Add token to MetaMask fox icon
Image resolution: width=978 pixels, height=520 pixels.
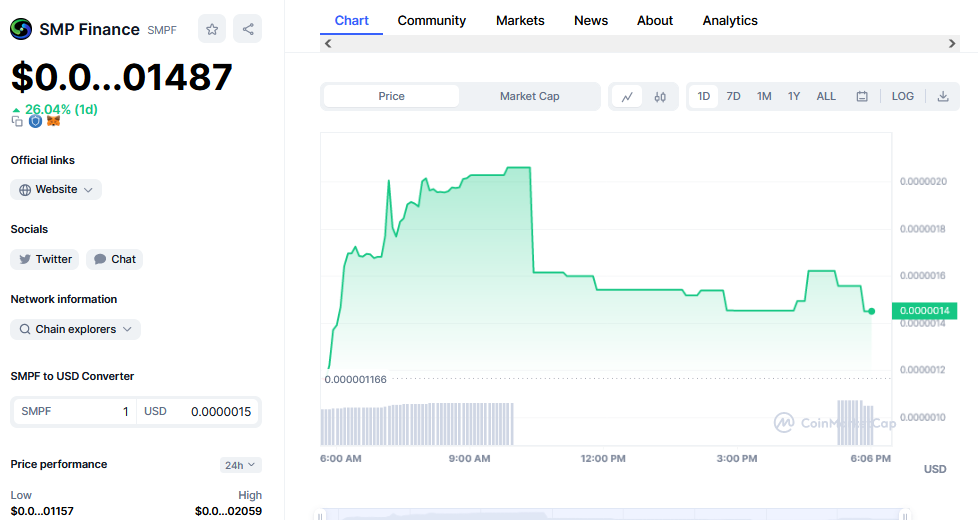(54, 121)
